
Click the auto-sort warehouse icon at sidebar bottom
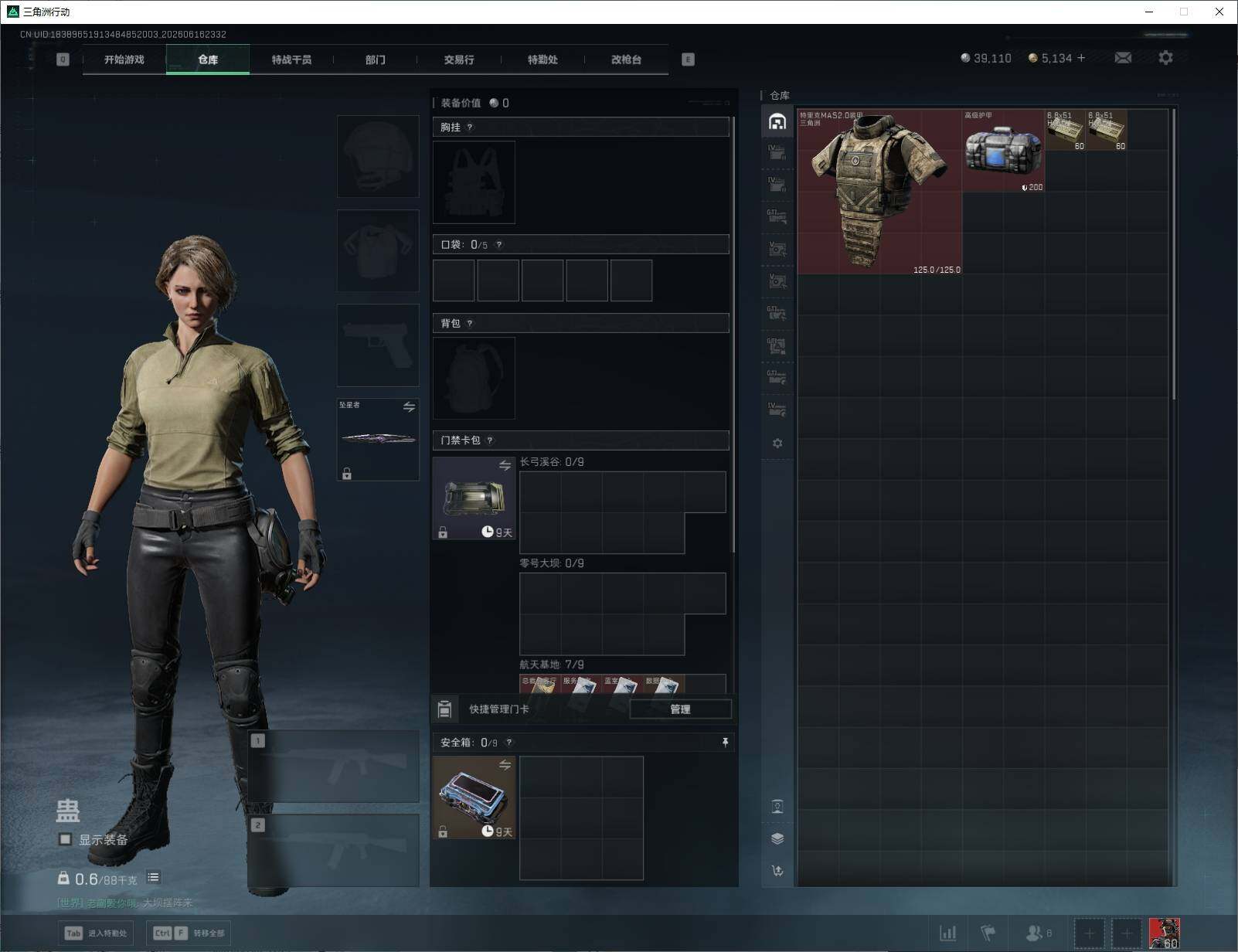tap(777, 871)
